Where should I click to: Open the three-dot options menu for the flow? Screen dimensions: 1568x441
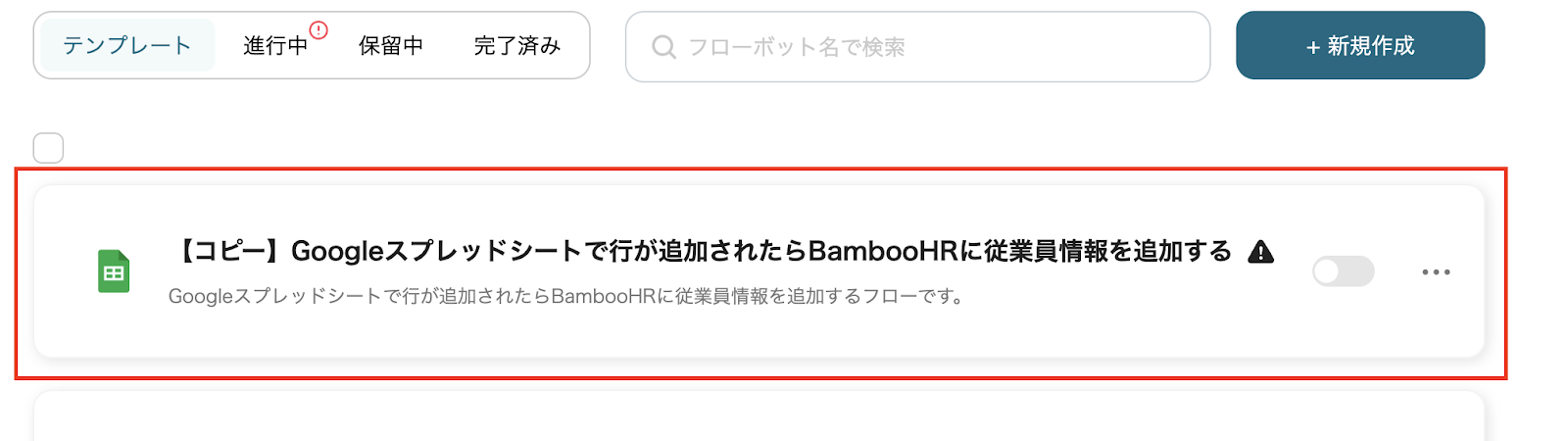[1436, 271]
